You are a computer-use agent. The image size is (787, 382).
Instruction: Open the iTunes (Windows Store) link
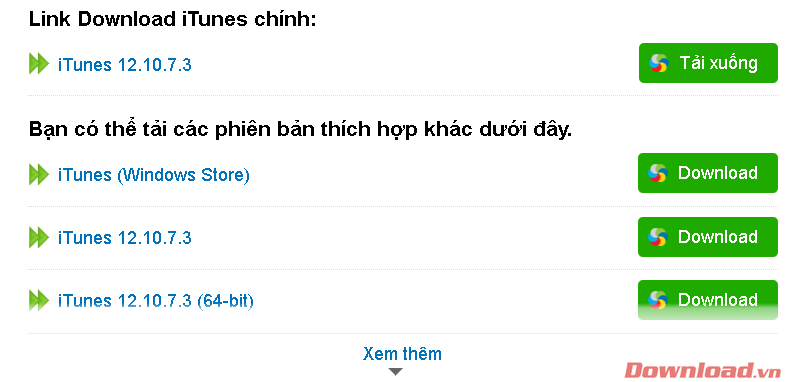point(154,175)
